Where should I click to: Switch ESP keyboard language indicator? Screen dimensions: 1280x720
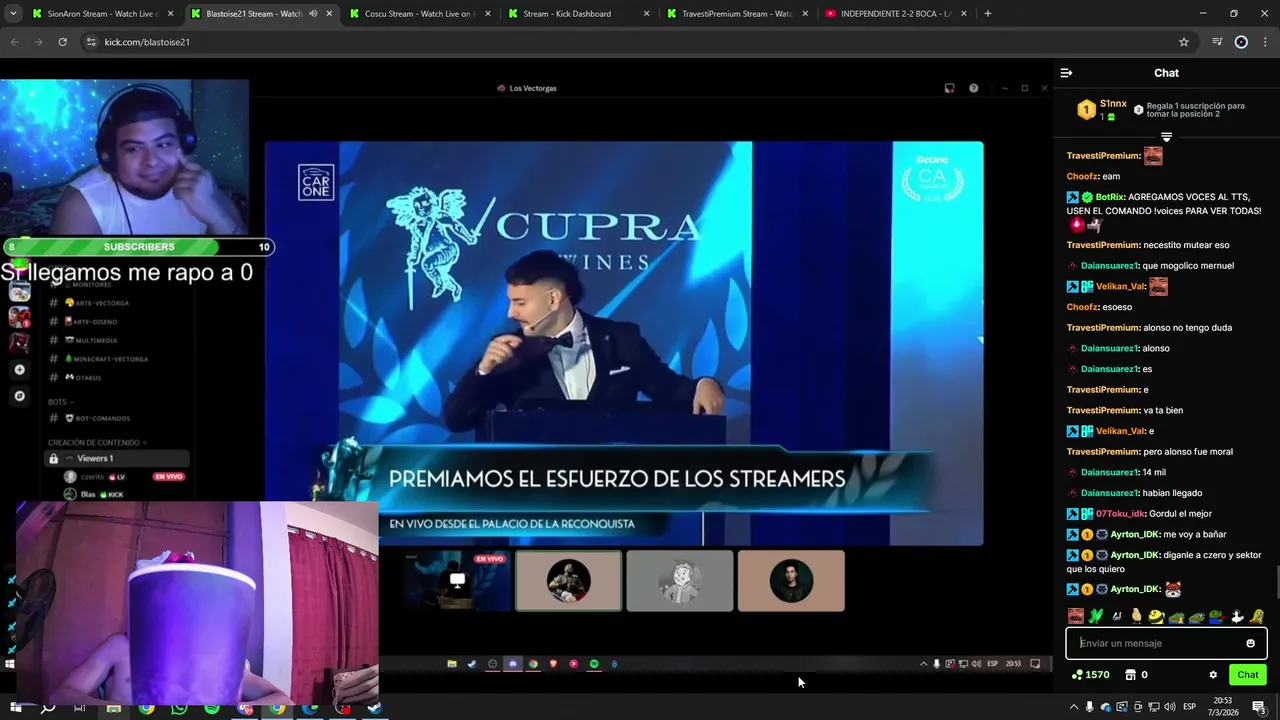[x=1189, y=707]
